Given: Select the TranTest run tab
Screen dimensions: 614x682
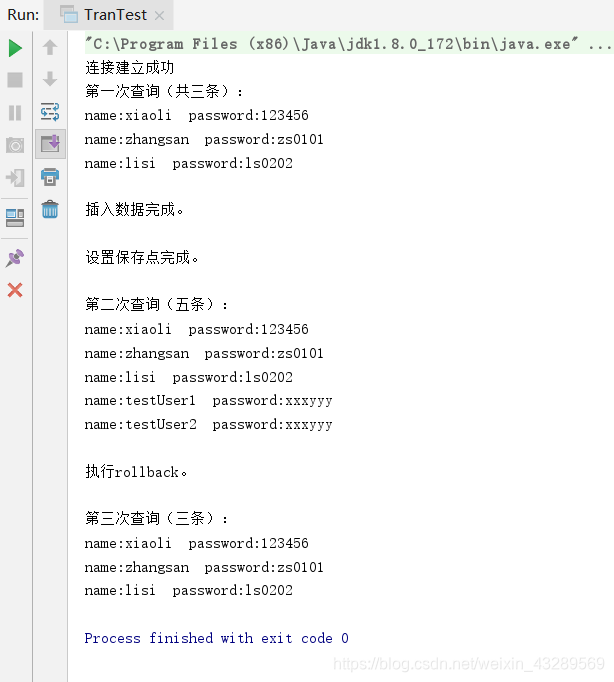Looking at the screenshot, I should (x=109, y=15).
